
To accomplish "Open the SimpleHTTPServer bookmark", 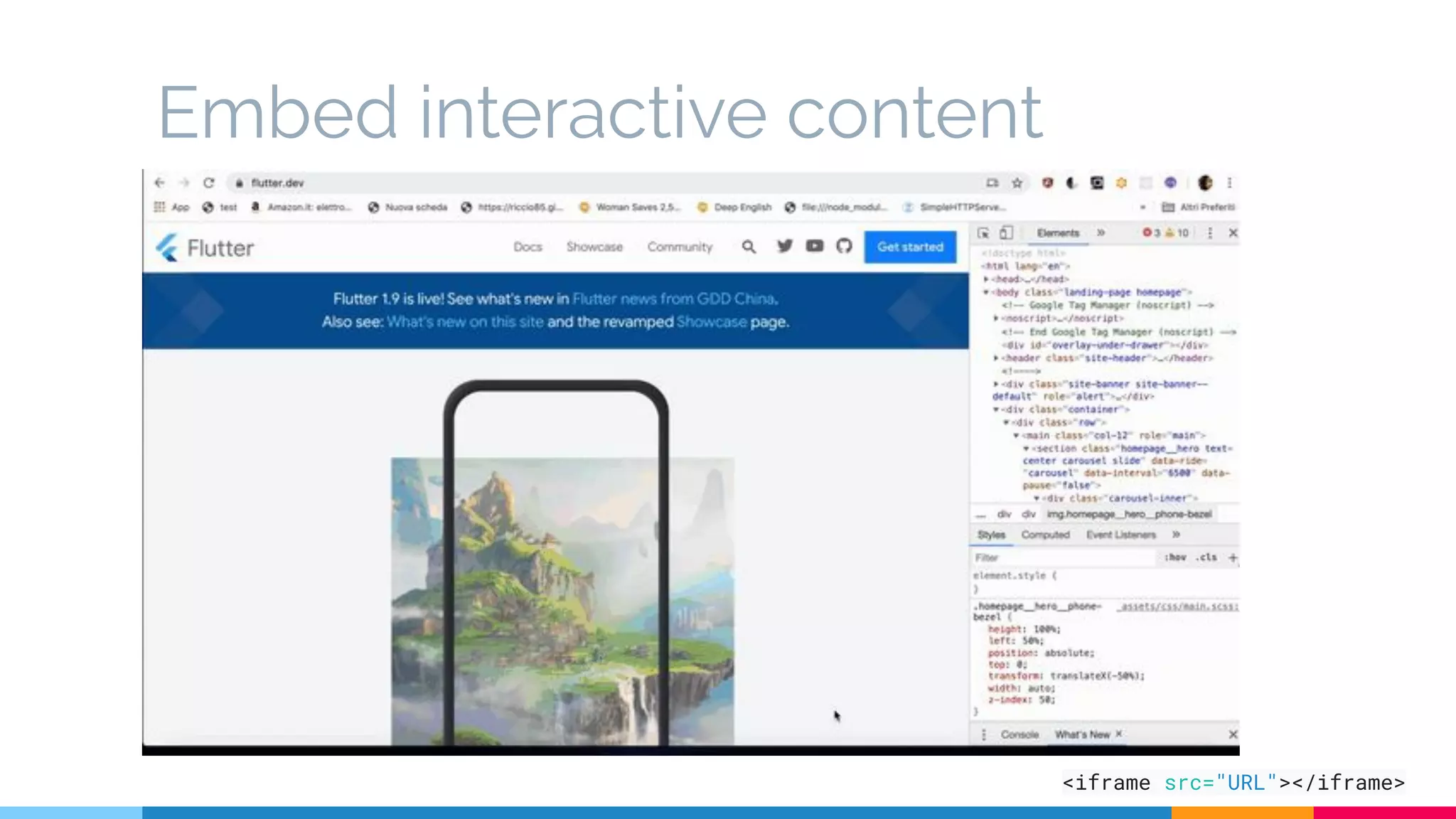I will click(954, 207).
